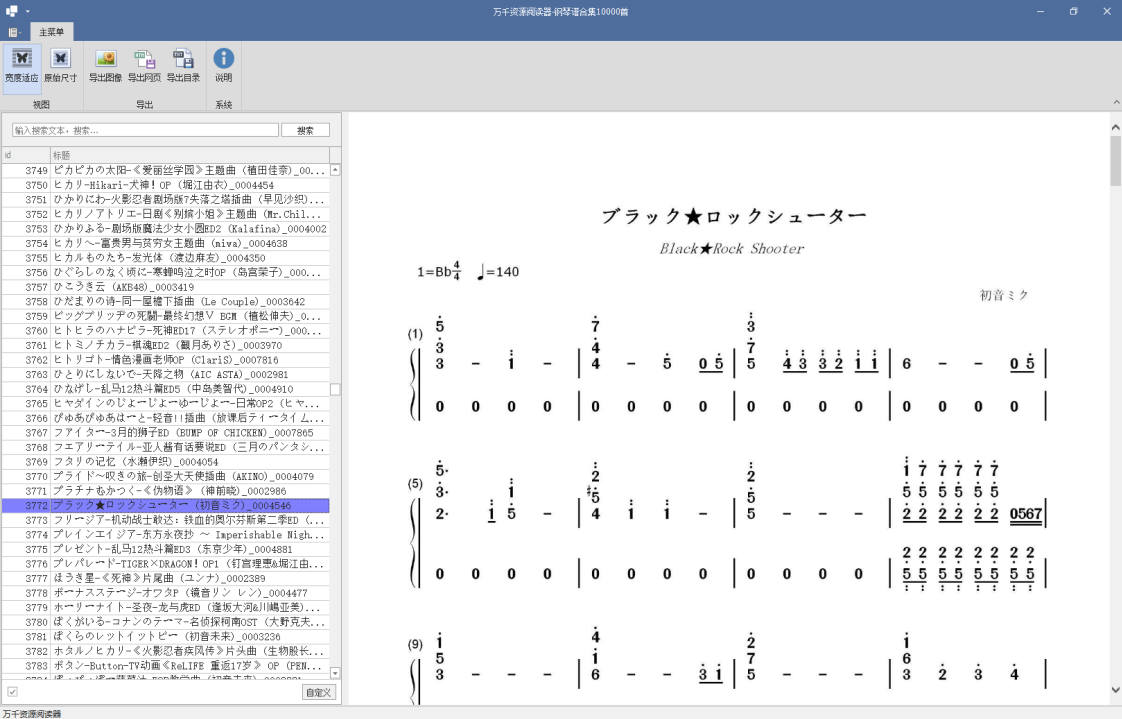
Task: Select row 3773 フリージア-机动战士敢达
Action: point(165,519)
